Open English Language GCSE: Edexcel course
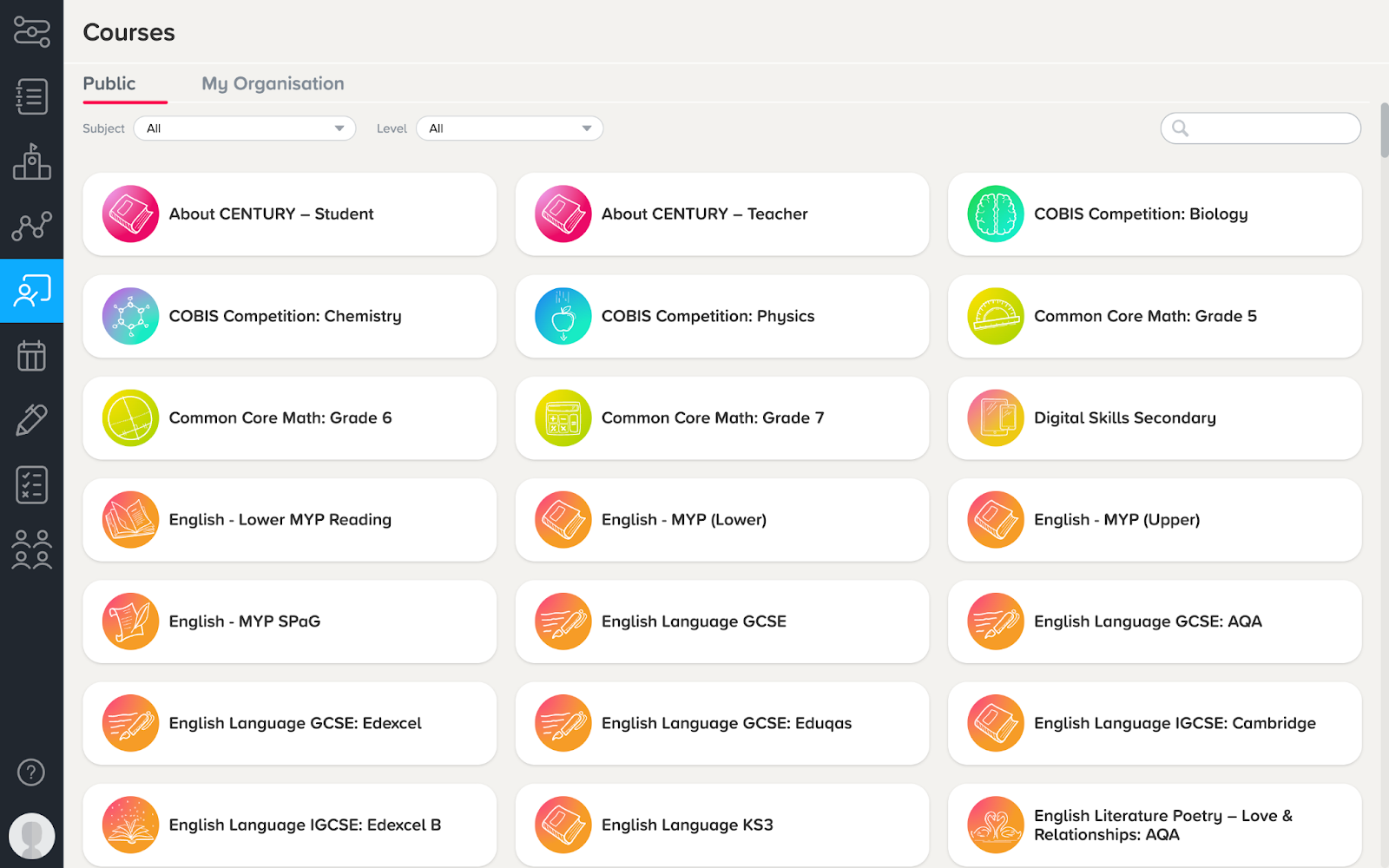1389x868 pixels. (290, 723)
